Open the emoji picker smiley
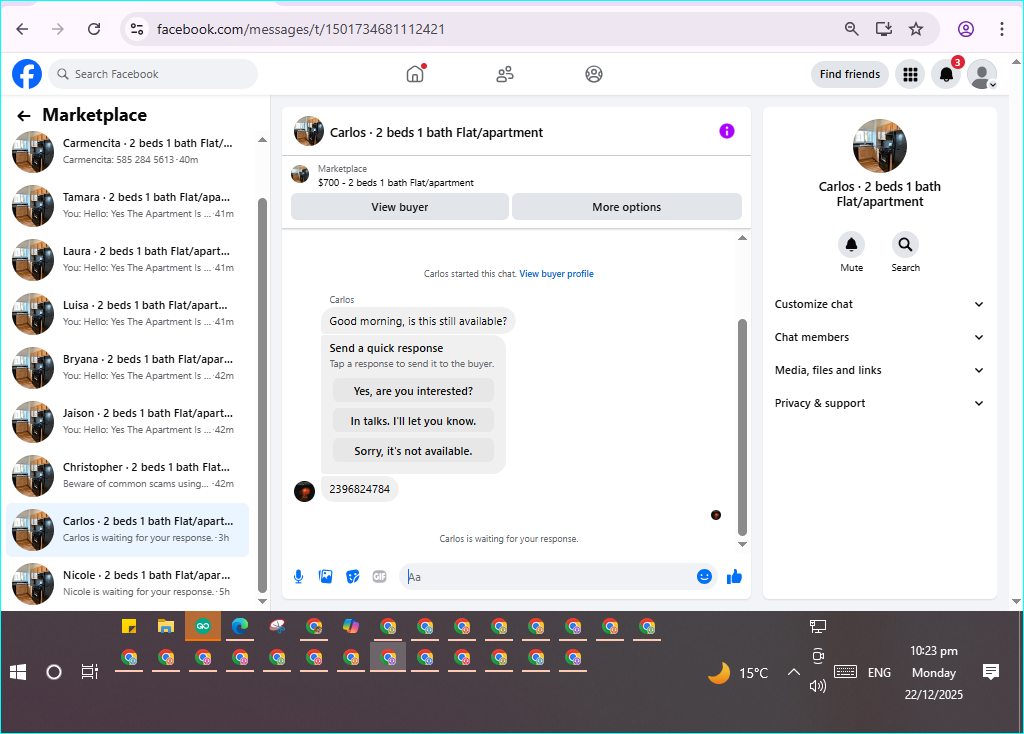The image size is (1024, 734). (704, 576)
